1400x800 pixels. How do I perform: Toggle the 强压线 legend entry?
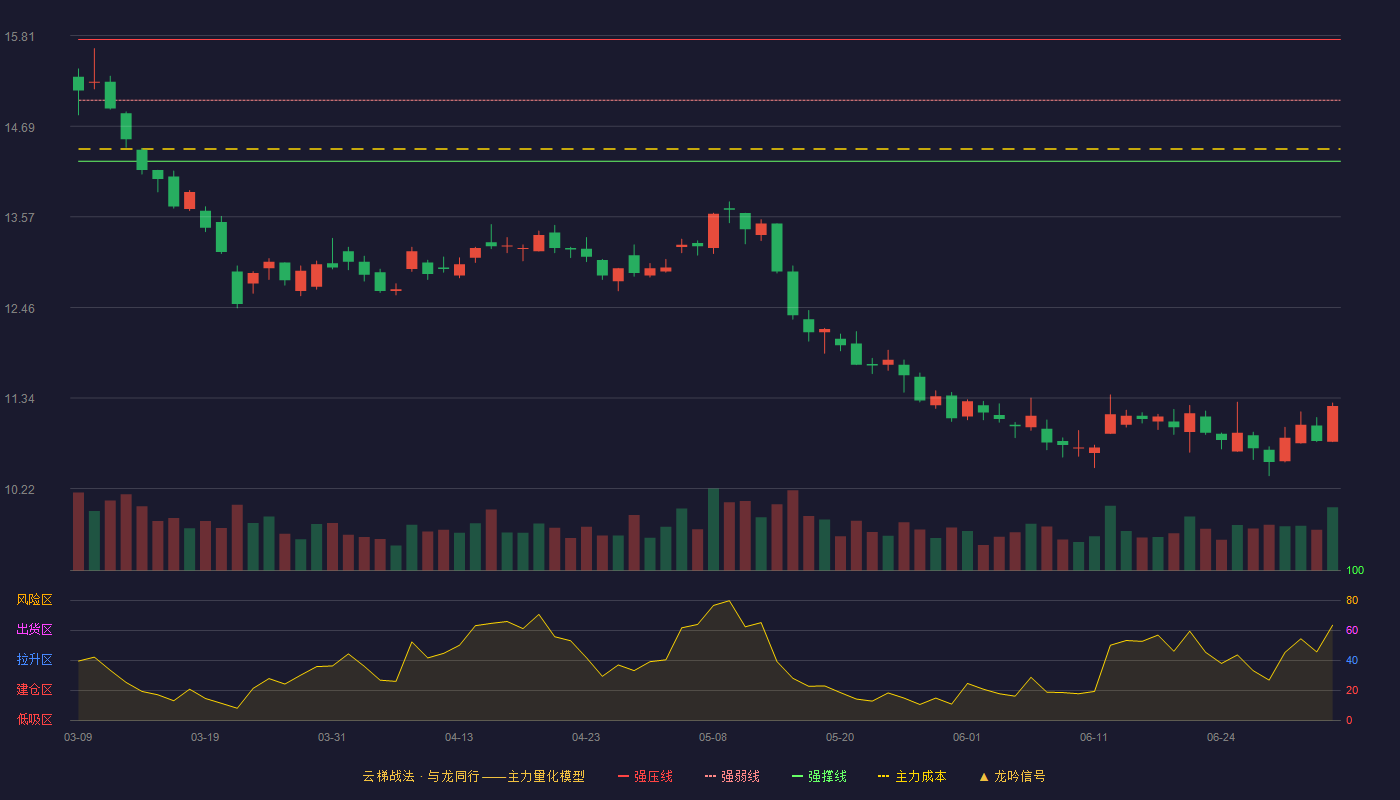[x=645, y=776]
